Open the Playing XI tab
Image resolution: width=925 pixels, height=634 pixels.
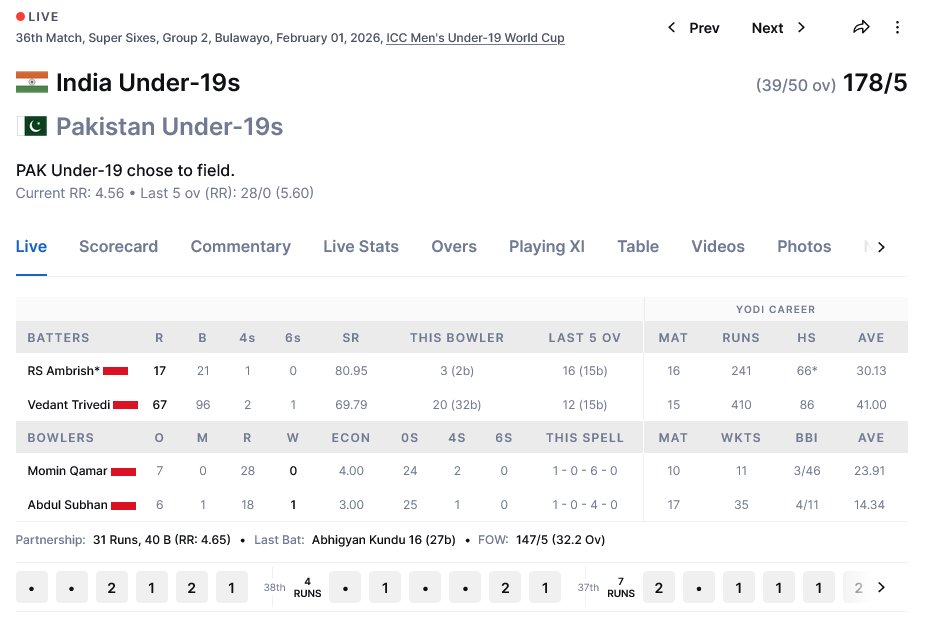click(x=547, y=247)
